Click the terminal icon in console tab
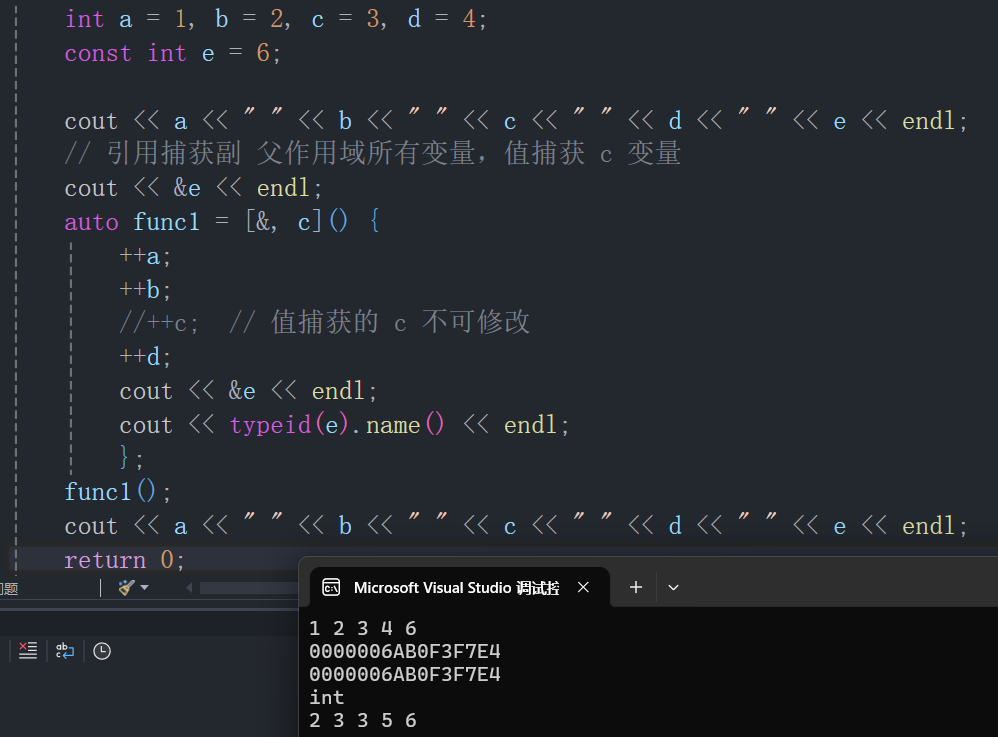 (331, 587)
